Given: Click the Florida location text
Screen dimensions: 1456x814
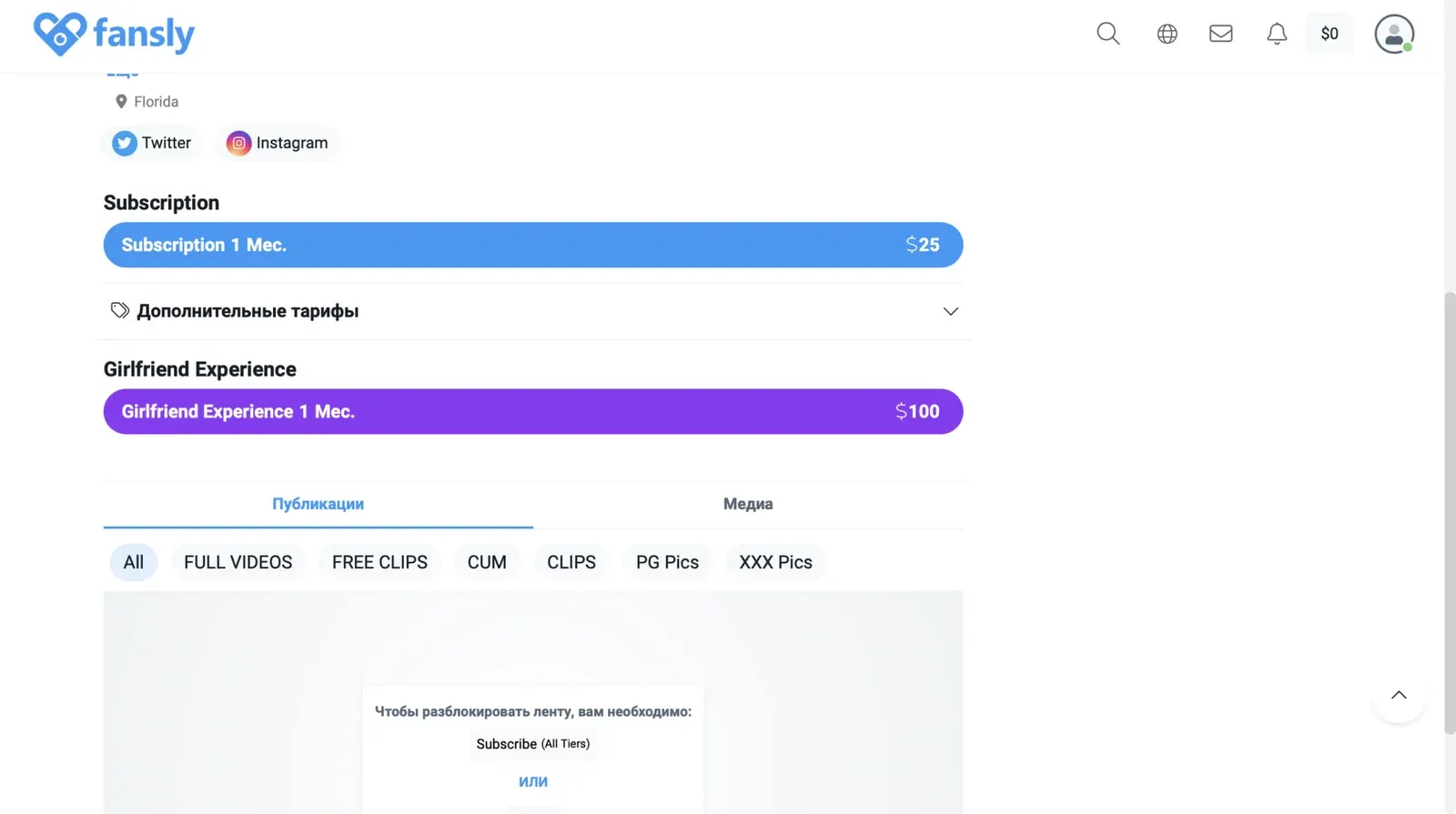Looking at the screenshot, I should tap(156, 102).
